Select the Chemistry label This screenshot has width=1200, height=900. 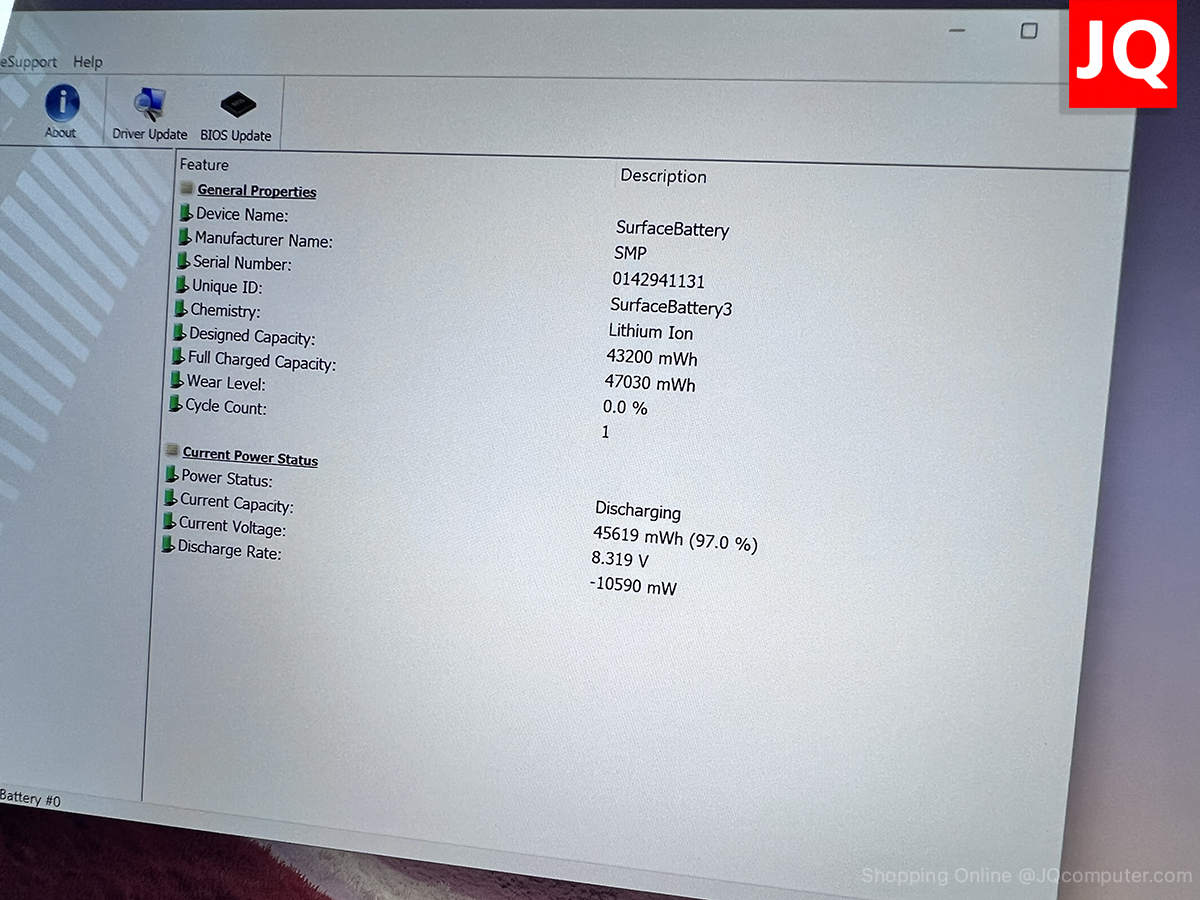[225, 311]
